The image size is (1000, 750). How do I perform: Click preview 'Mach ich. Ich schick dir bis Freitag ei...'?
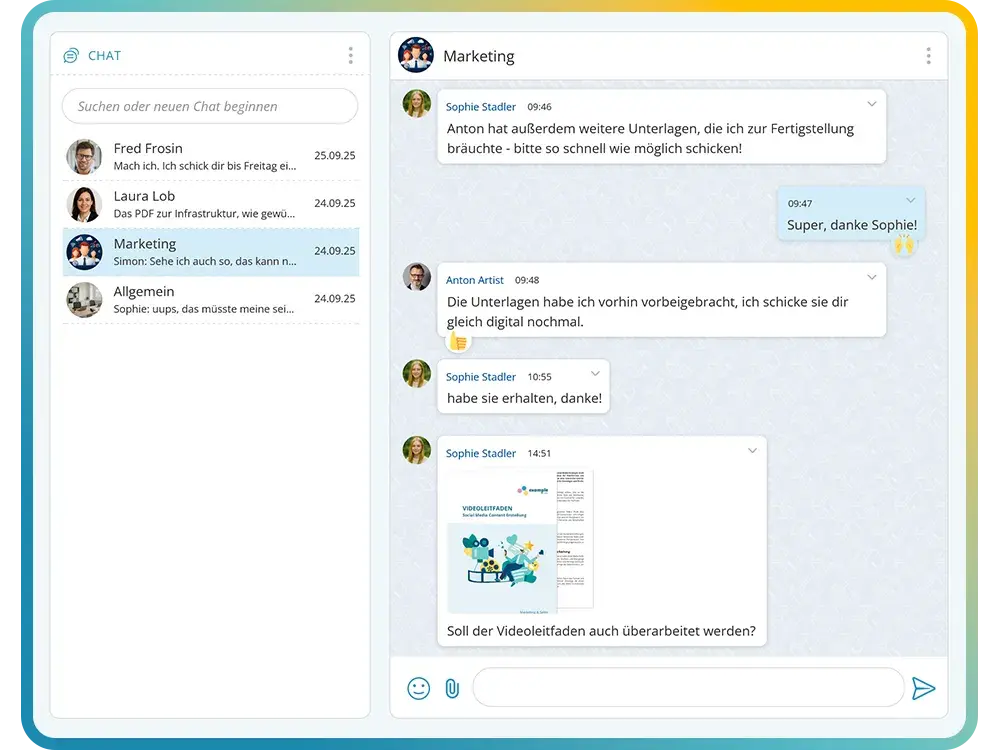click(x=205, y=166)
